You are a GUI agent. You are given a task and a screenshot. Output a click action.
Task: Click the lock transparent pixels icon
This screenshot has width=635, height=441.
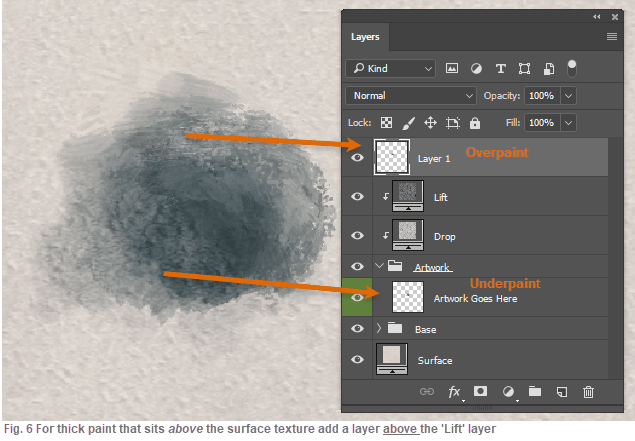point(386,123)
